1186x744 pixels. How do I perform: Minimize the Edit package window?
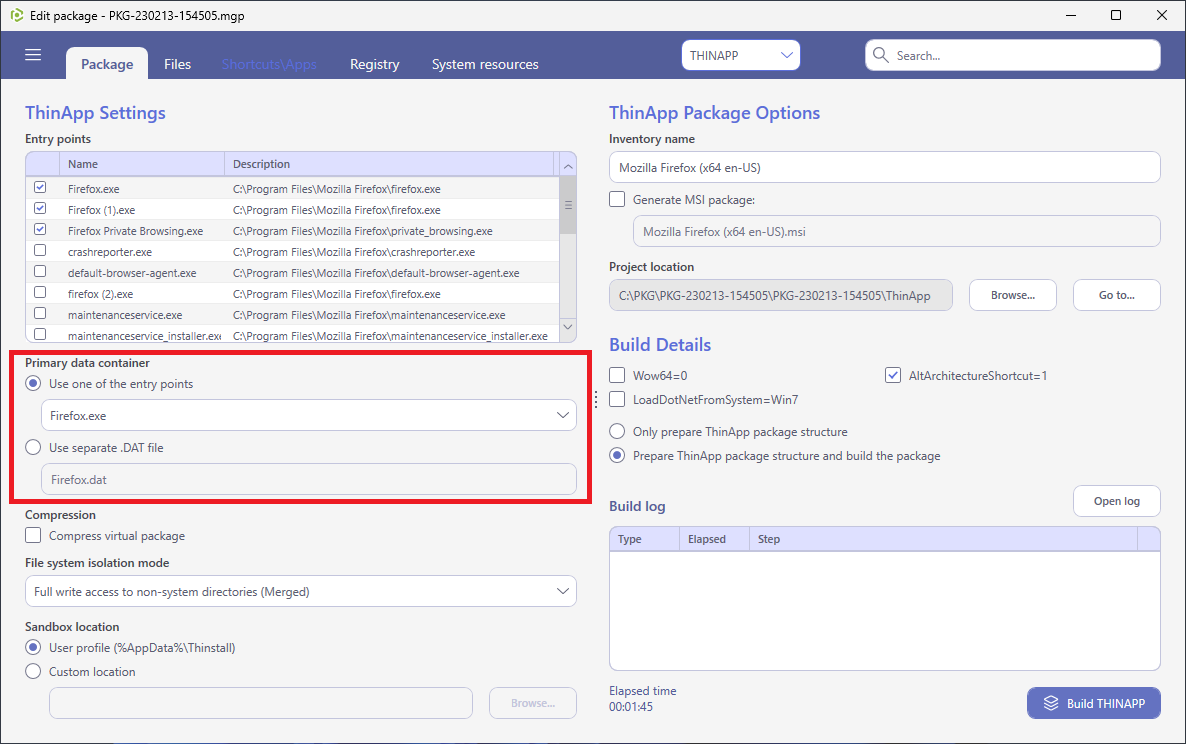(x=1070, y=15)
